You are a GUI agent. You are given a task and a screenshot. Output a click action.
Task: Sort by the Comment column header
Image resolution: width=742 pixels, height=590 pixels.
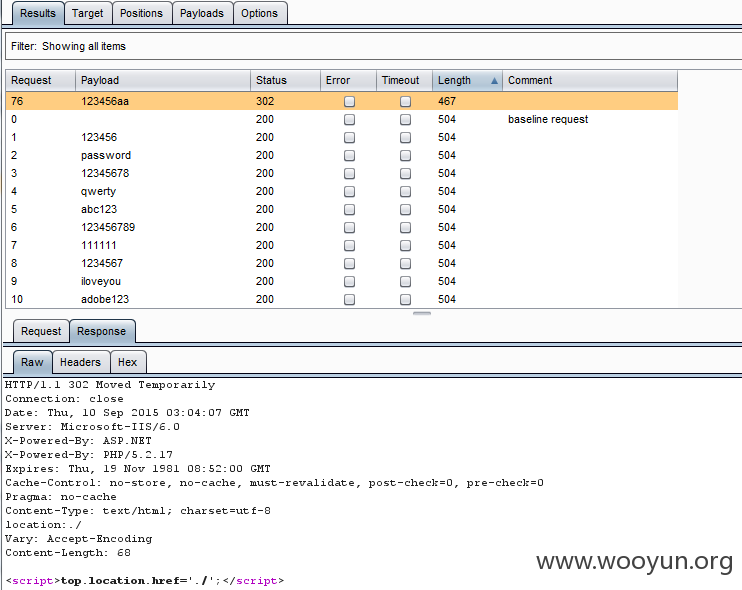590,80
